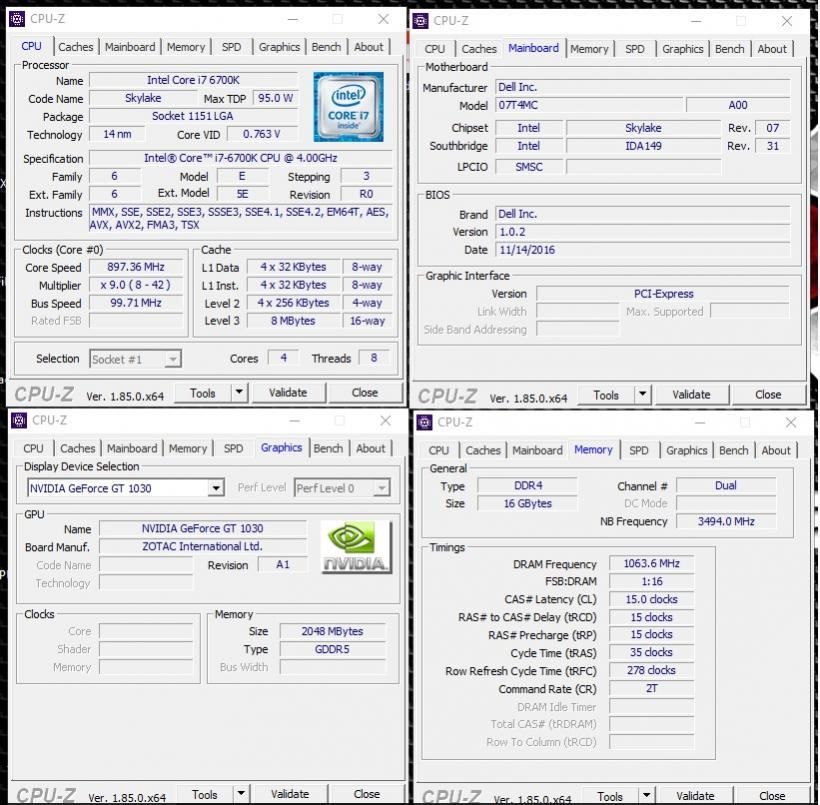The width and height of the screenshot is (820, 805).
Task: Click the Intel Core i7 logo image
Action: 348,107
